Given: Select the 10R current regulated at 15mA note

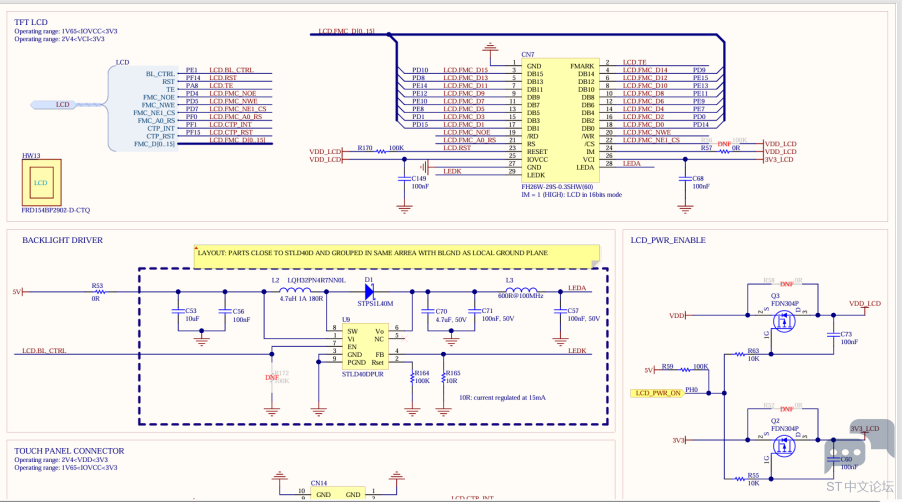Looking at the screenshot, I should coord(502,397).
